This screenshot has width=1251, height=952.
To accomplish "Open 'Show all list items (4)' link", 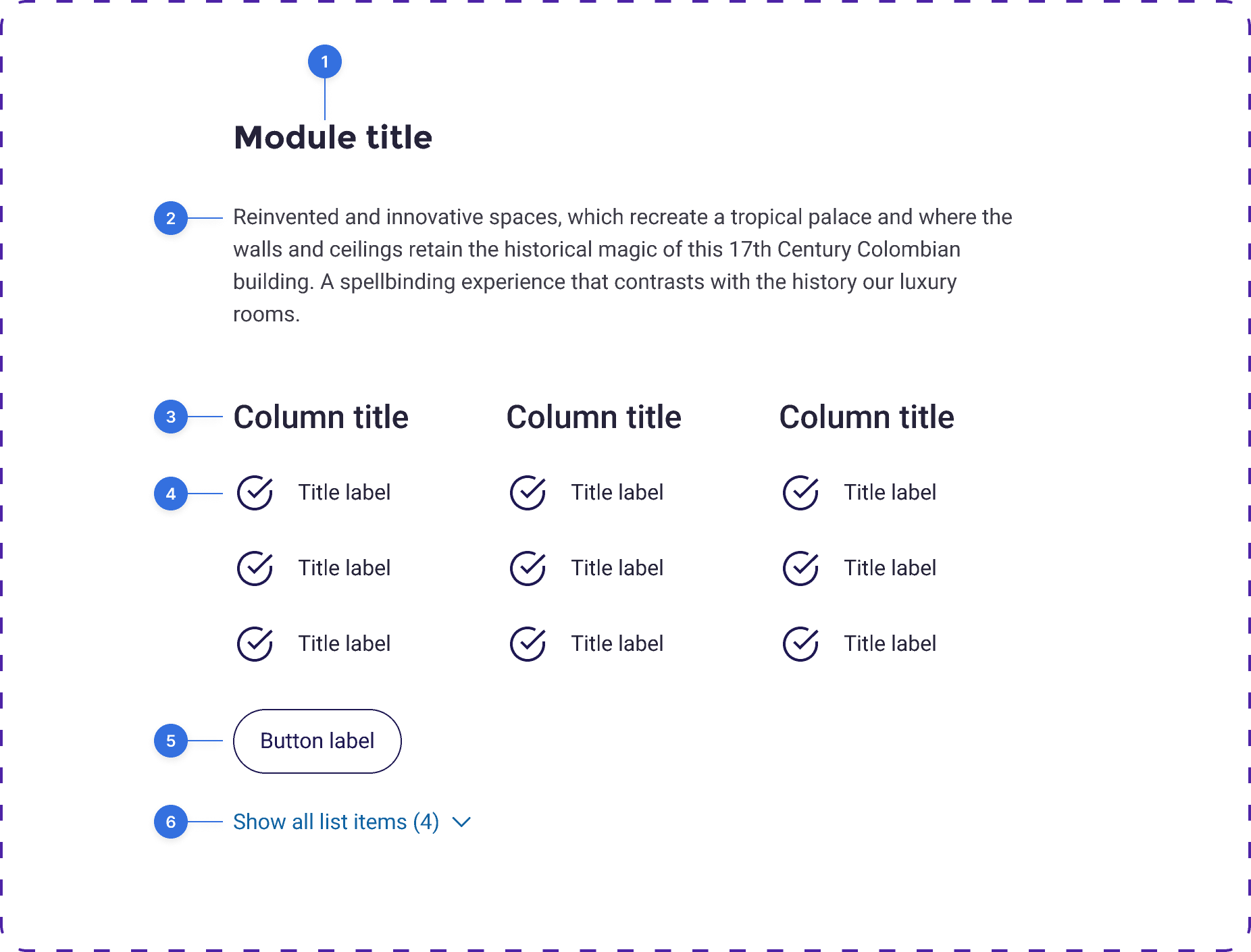I will [336, 822].
